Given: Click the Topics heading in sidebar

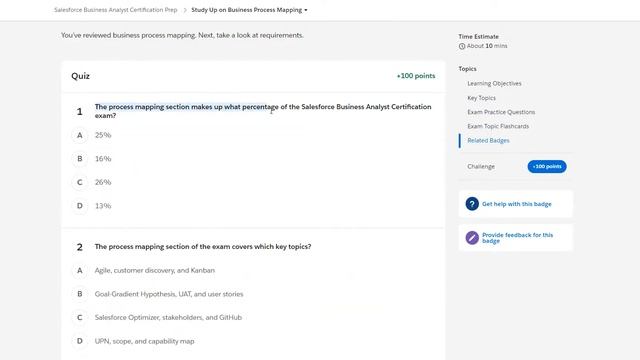Looking at the screenshot, I should 467,69.
